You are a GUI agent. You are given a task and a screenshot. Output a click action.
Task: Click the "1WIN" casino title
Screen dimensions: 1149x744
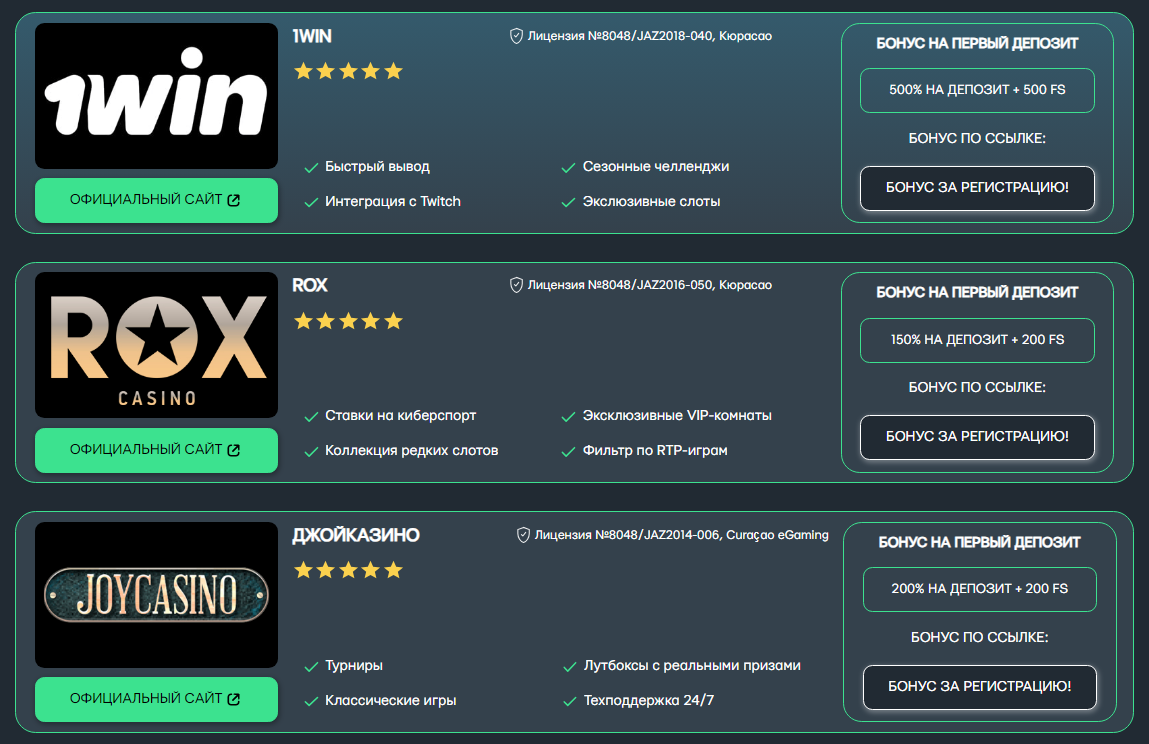(x=312, y=36)
